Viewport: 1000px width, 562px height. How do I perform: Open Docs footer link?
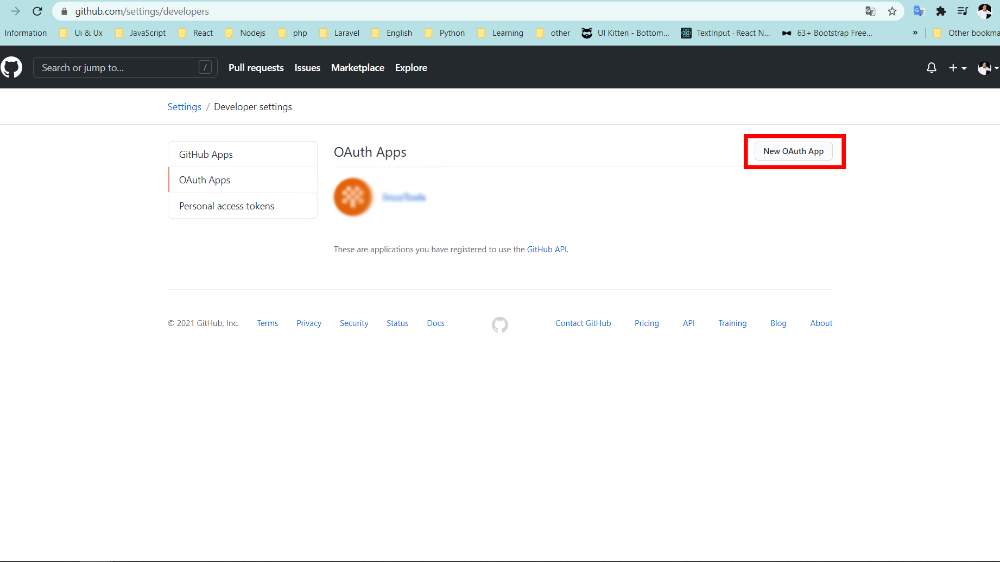[436, 323]
